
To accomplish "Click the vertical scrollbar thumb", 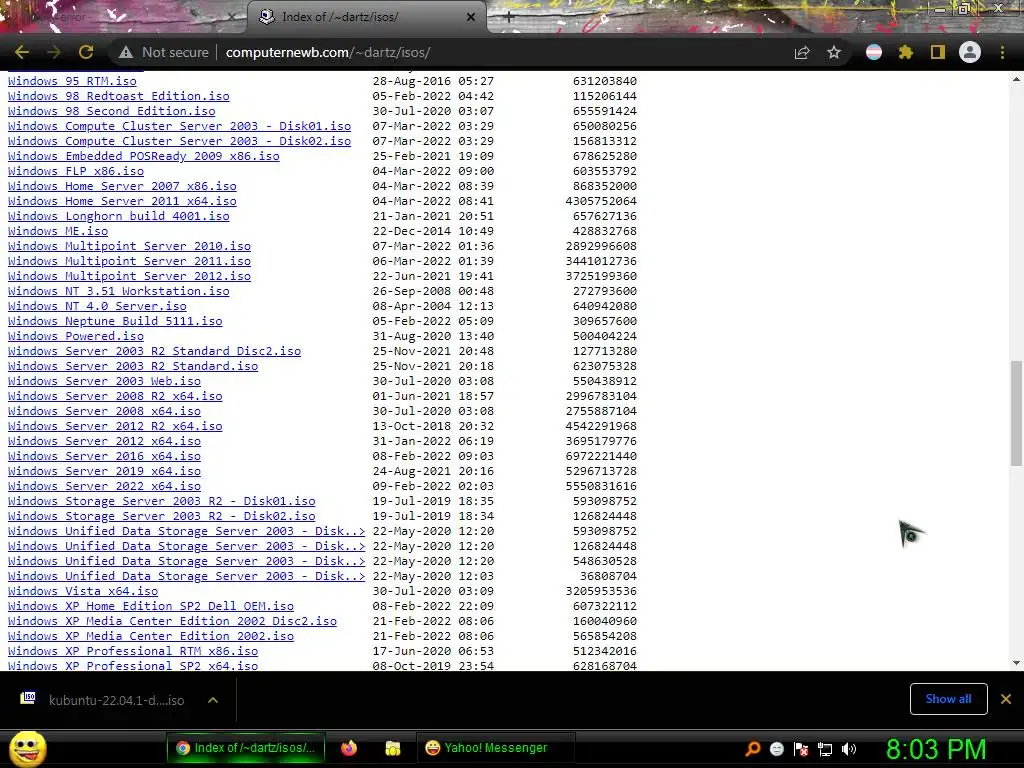I will [1016, 413].
